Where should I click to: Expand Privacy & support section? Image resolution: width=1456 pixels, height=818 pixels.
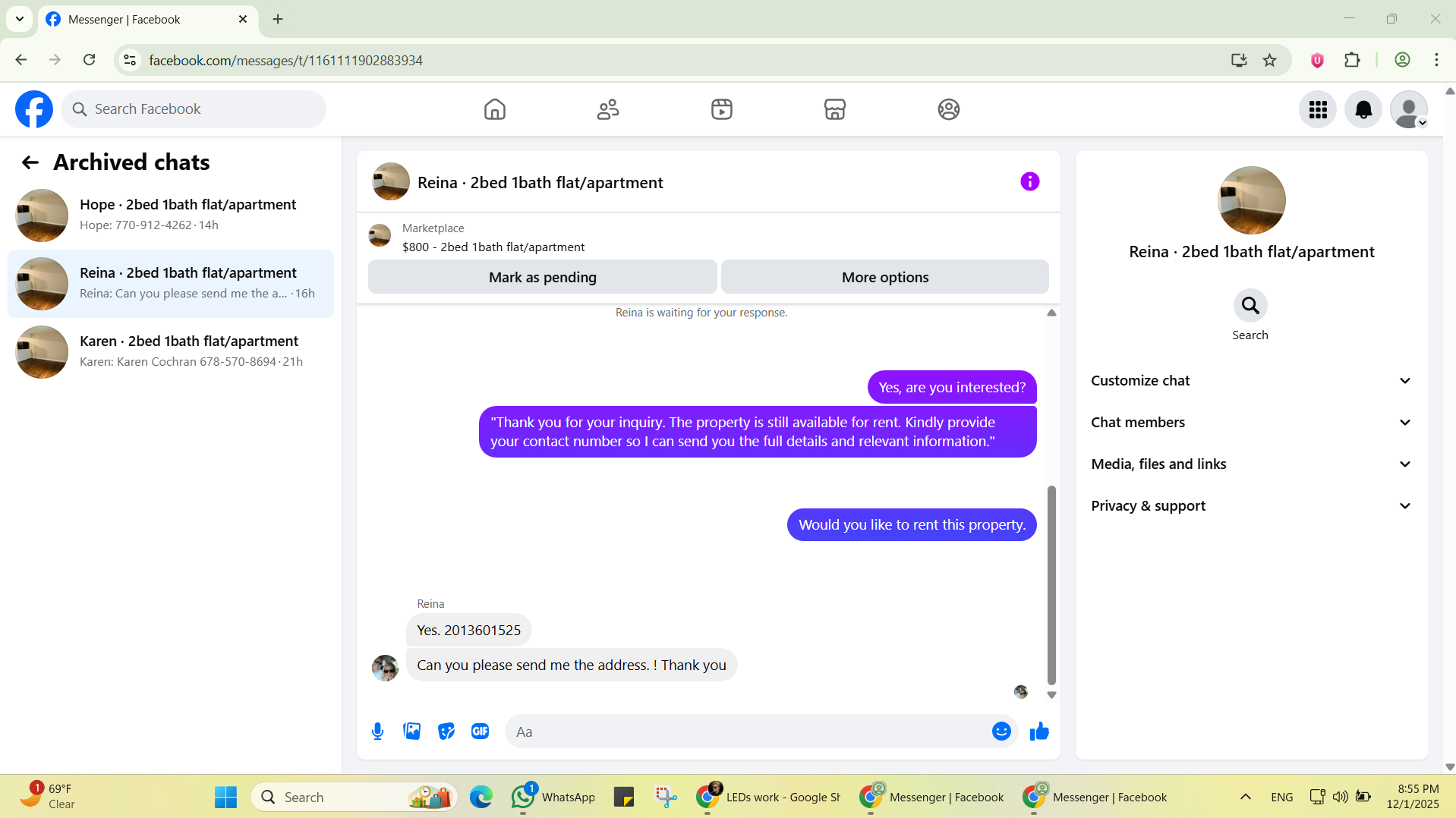[1251, 506]
